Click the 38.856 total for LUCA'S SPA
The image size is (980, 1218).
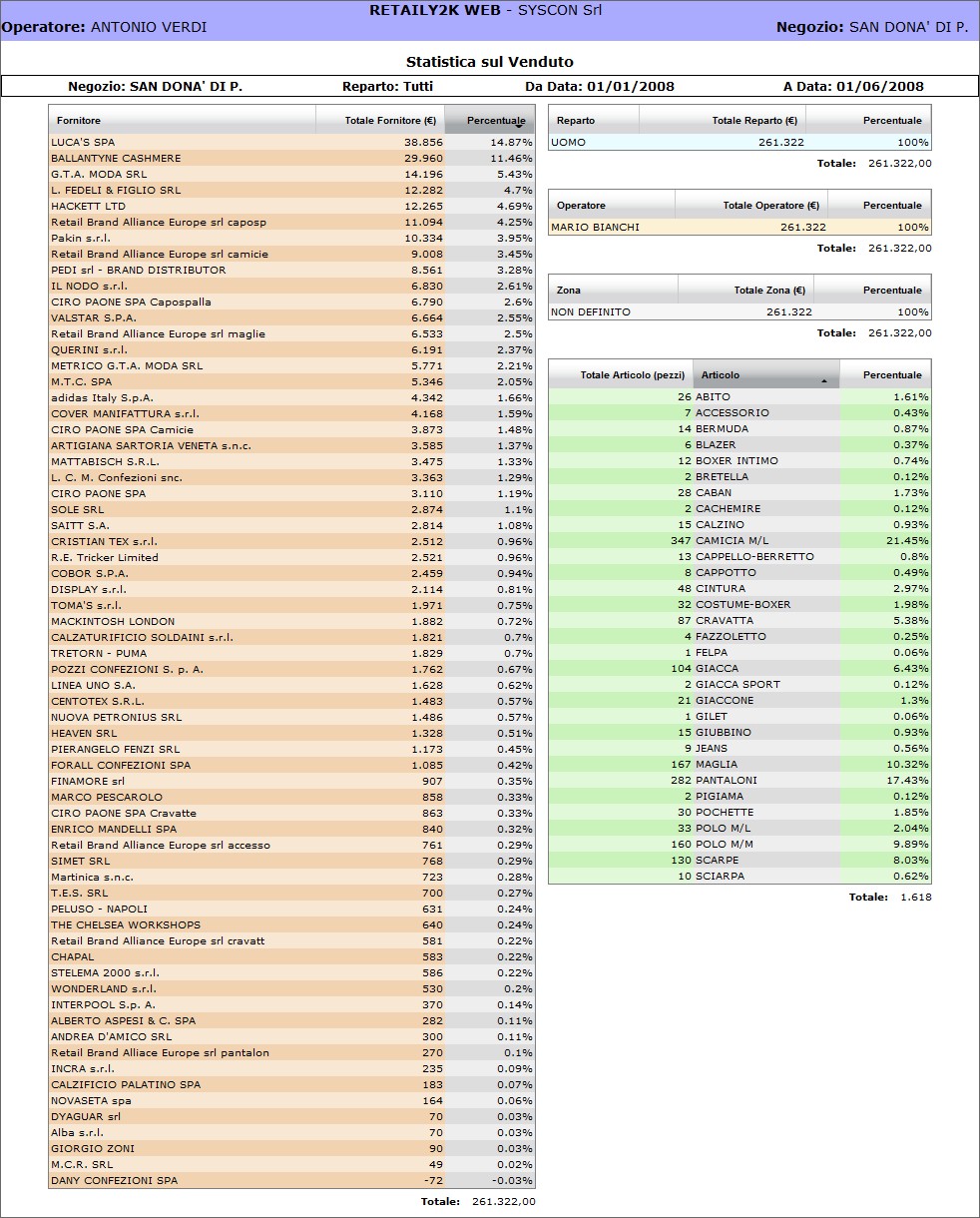[424, 143]
